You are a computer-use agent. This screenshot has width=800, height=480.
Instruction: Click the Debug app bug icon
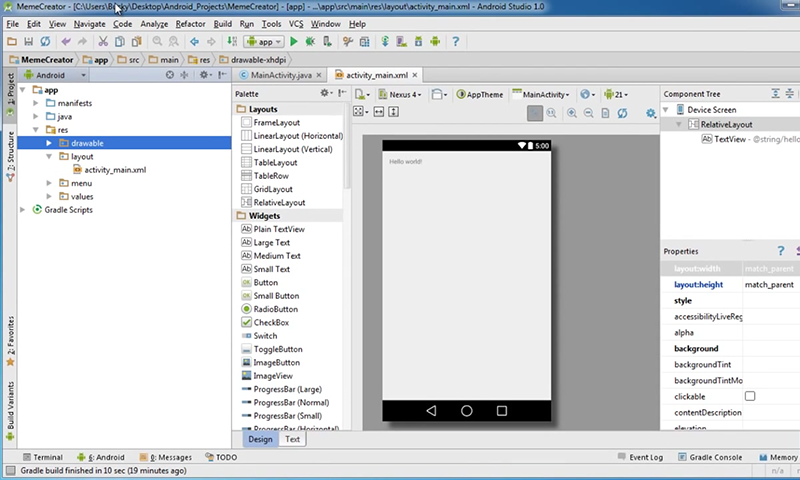(311, 42)
